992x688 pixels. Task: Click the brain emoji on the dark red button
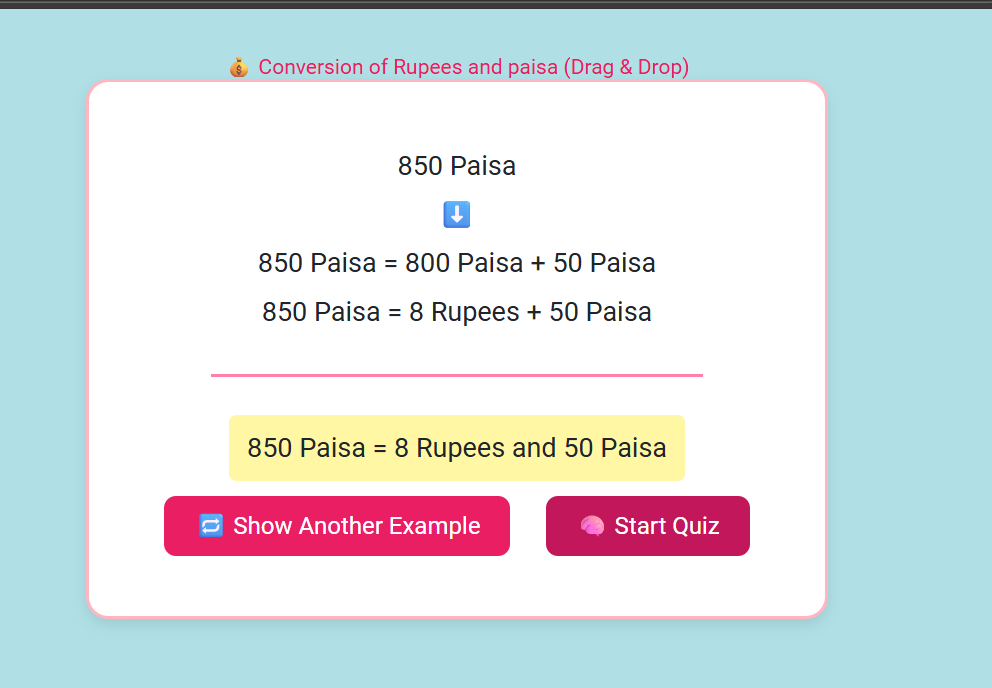pos(592,525)
